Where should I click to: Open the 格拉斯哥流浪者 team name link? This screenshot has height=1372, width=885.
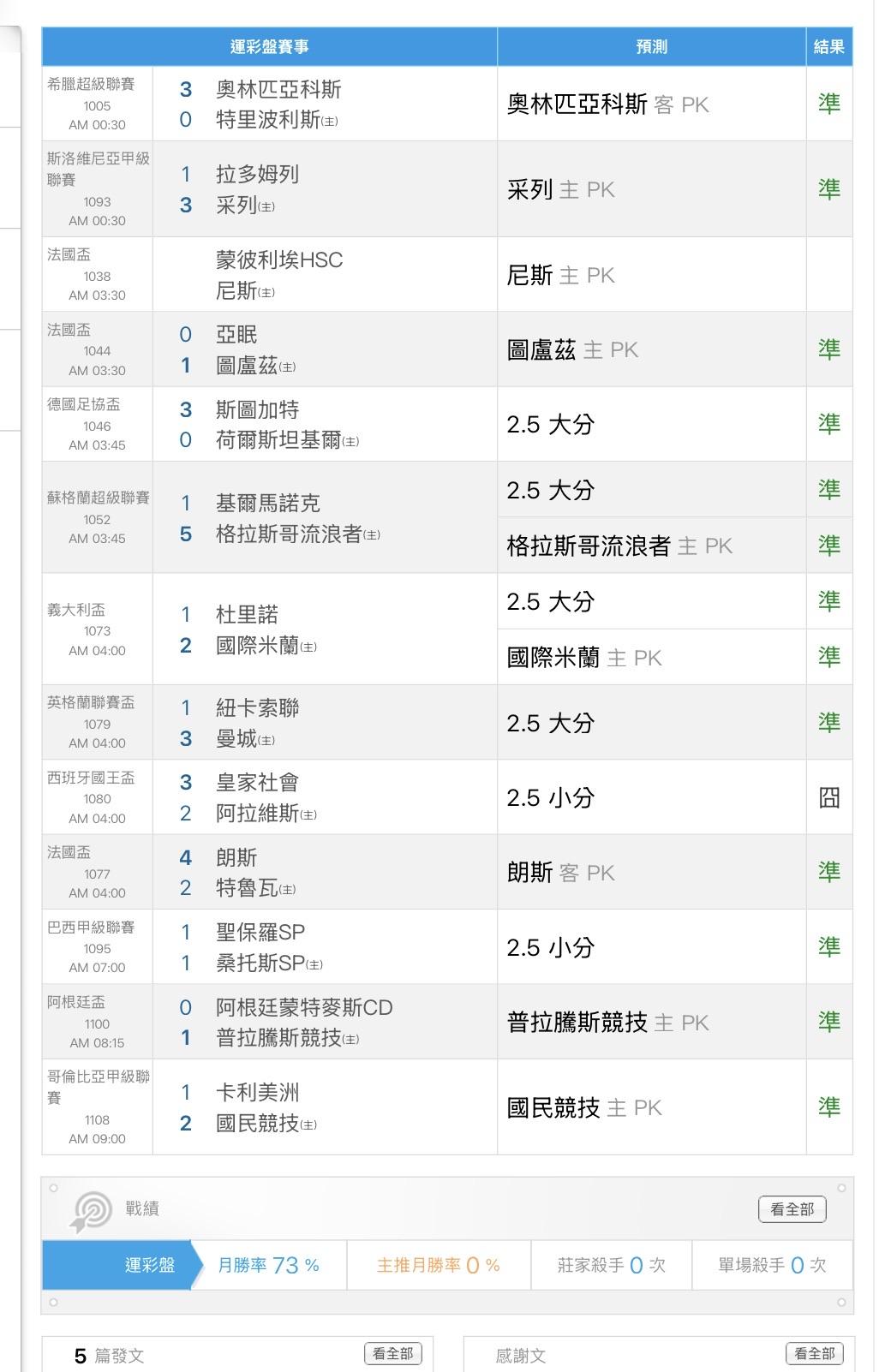289,534
